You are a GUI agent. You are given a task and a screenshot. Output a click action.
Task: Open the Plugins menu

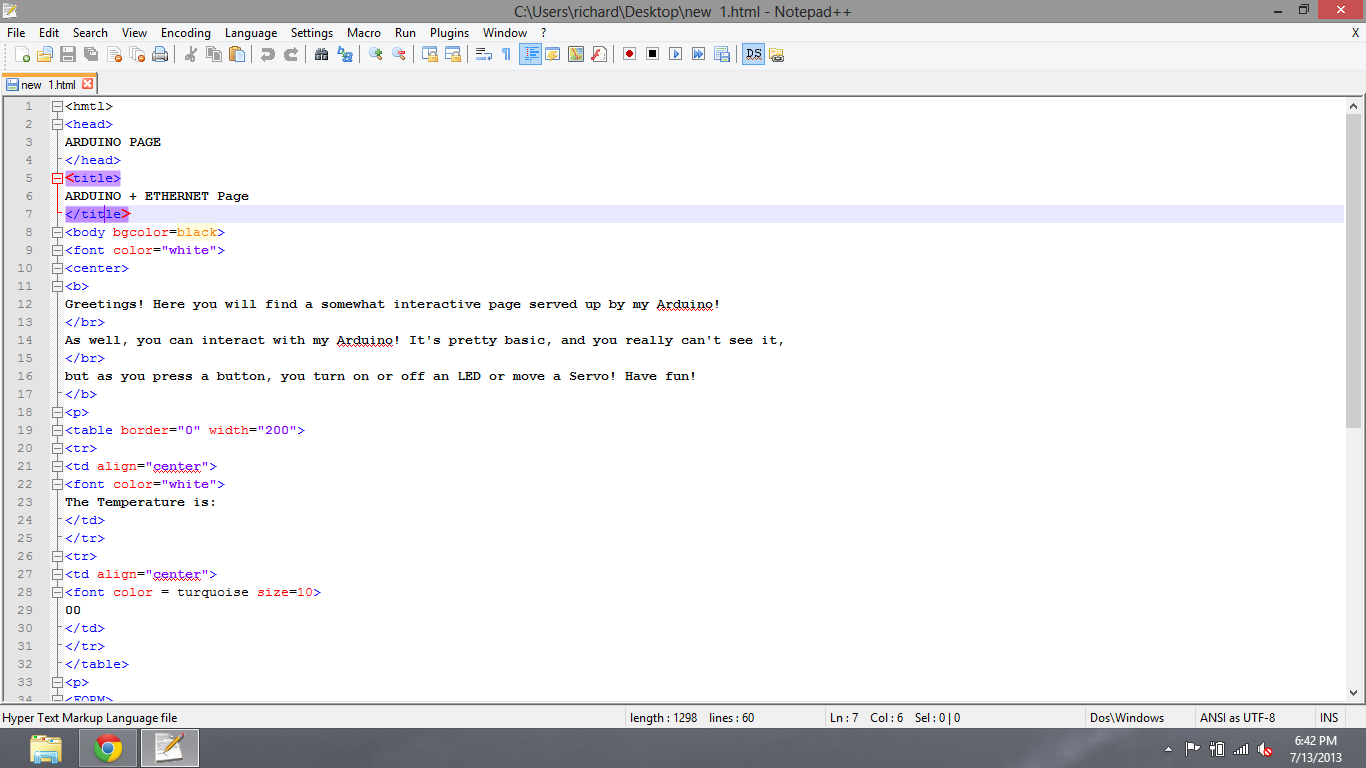click(449, 32)
